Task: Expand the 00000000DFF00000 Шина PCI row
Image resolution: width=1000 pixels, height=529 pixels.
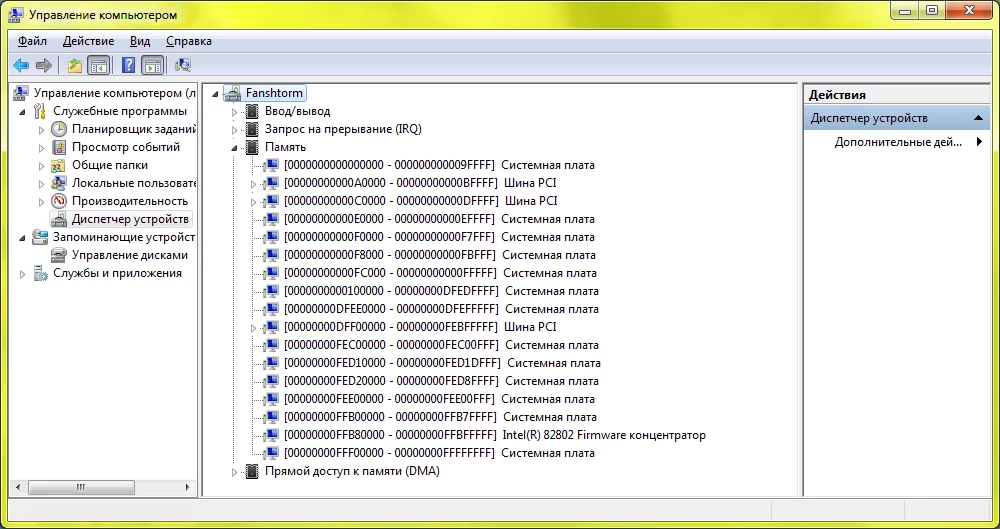Action: coord(253,328)
